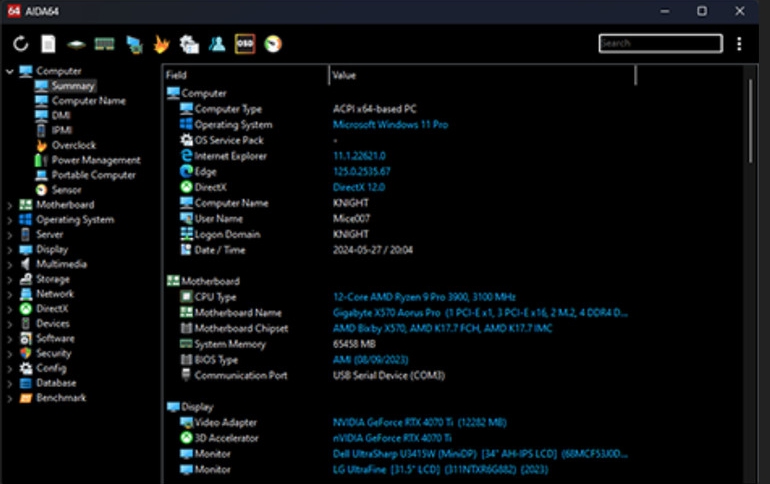The image size is (770, 484).
Task: Open the Overclock tree item
Action: (74, 145)
